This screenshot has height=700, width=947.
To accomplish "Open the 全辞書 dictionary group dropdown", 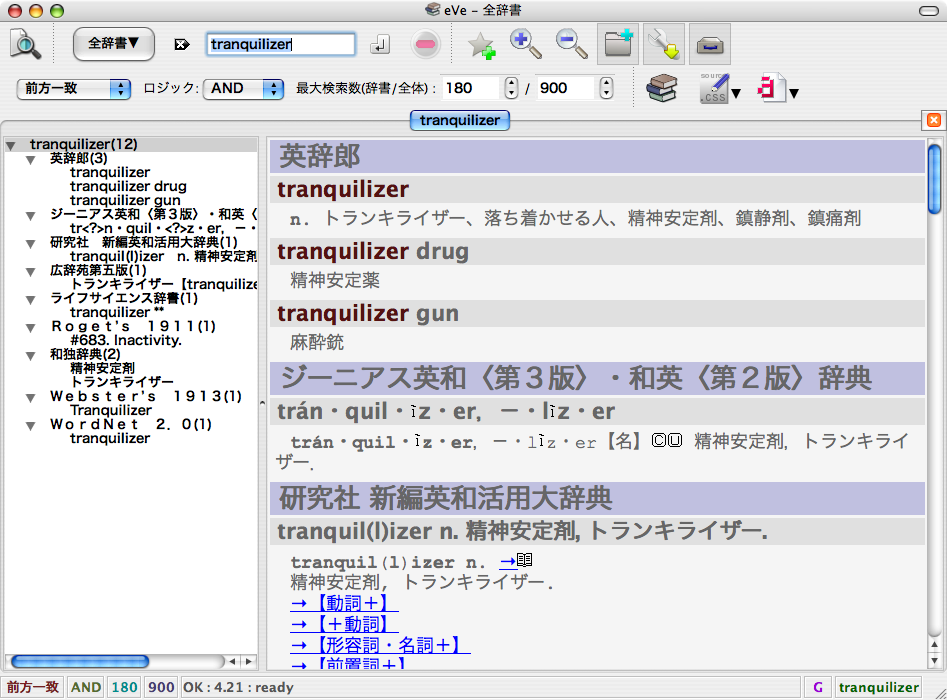I will pyautogui.click(x=114, y=44).
